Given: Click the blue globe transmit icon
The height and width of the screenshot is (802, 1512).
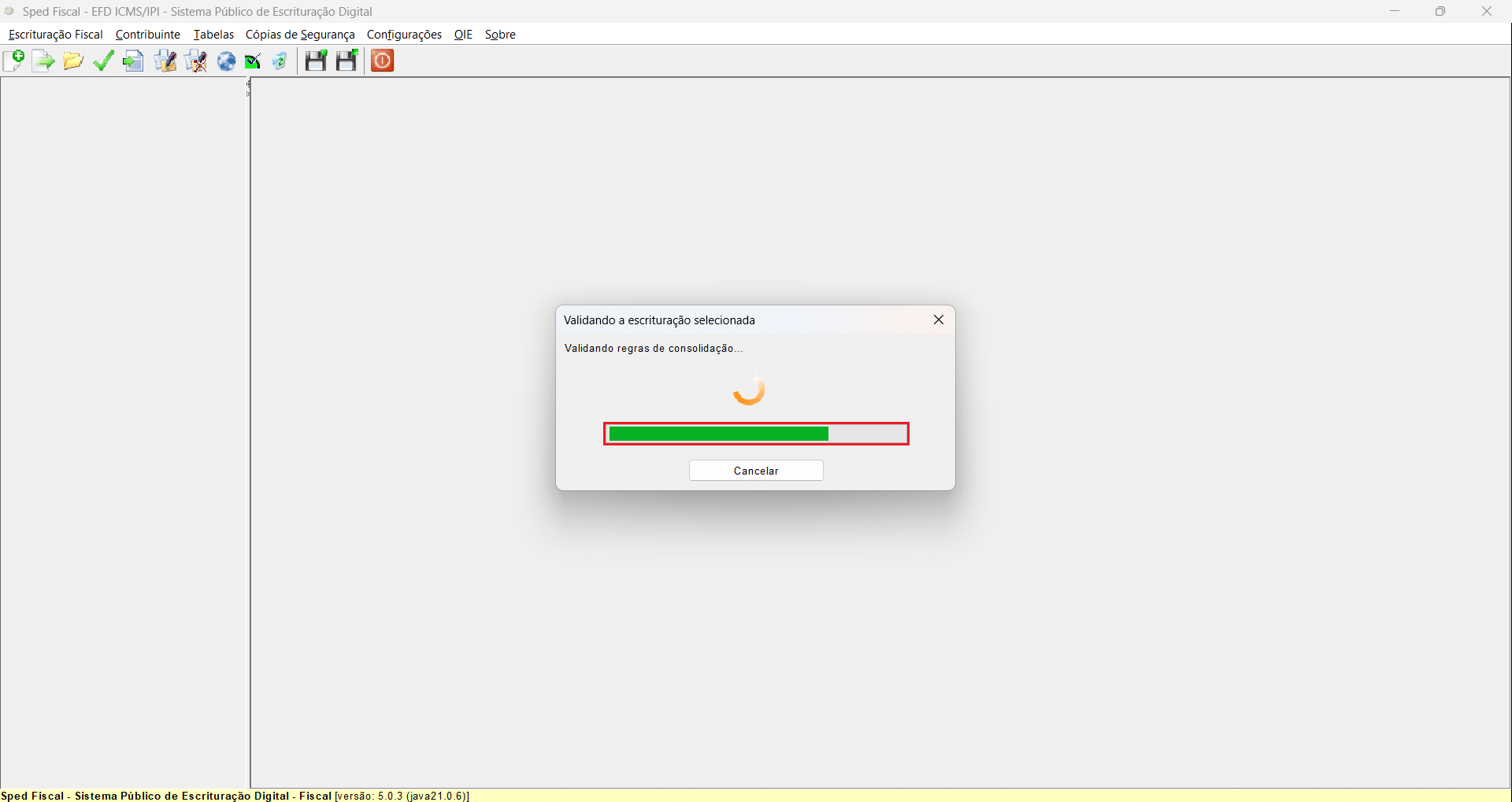Looking at the screenshot, I should click(227, 61).
